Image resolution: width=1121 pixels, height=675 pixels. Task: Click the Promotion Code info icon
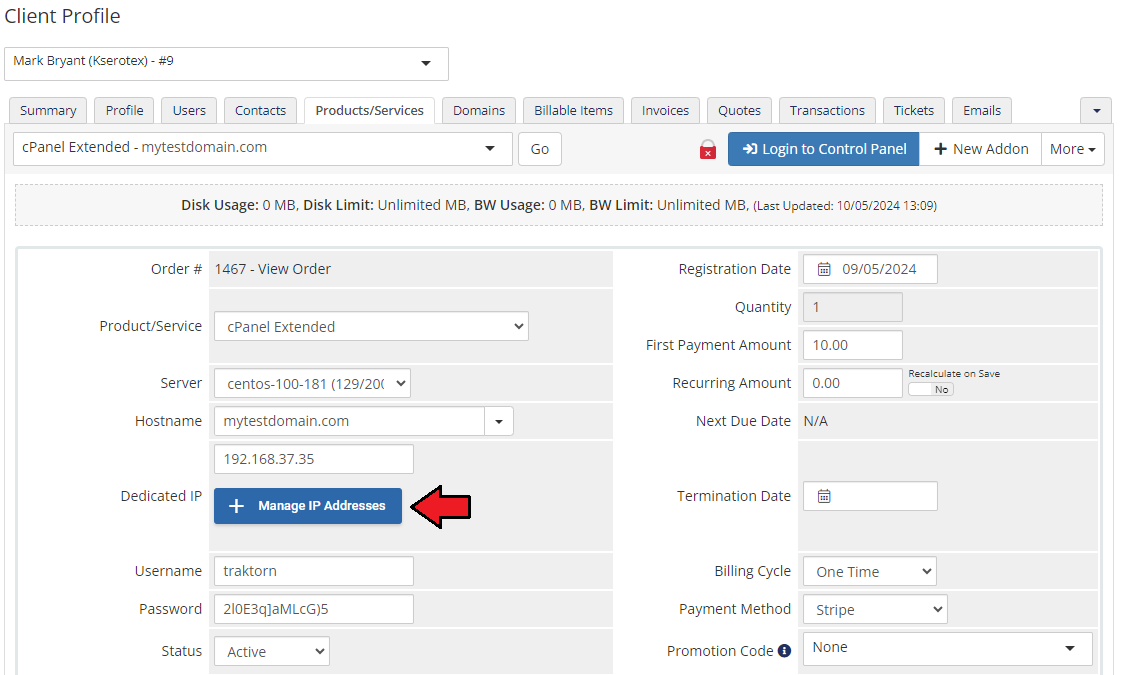(784, 651)
